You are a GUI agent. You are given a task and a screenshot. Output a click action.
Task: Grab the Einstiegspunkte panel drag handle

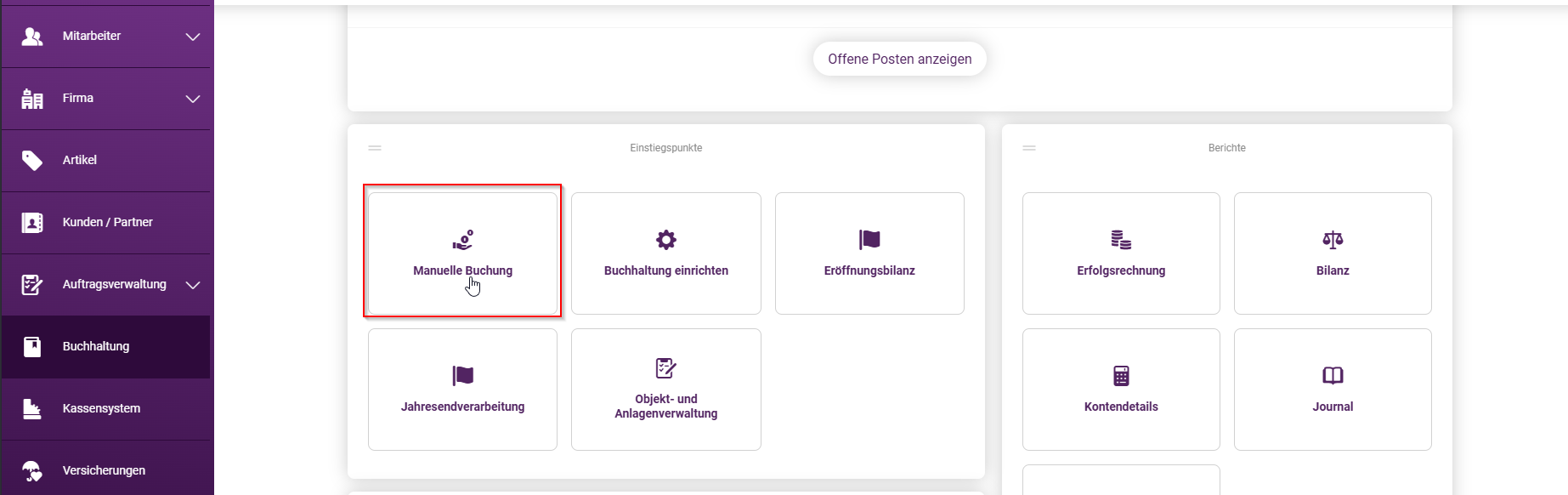click(375, 148)
